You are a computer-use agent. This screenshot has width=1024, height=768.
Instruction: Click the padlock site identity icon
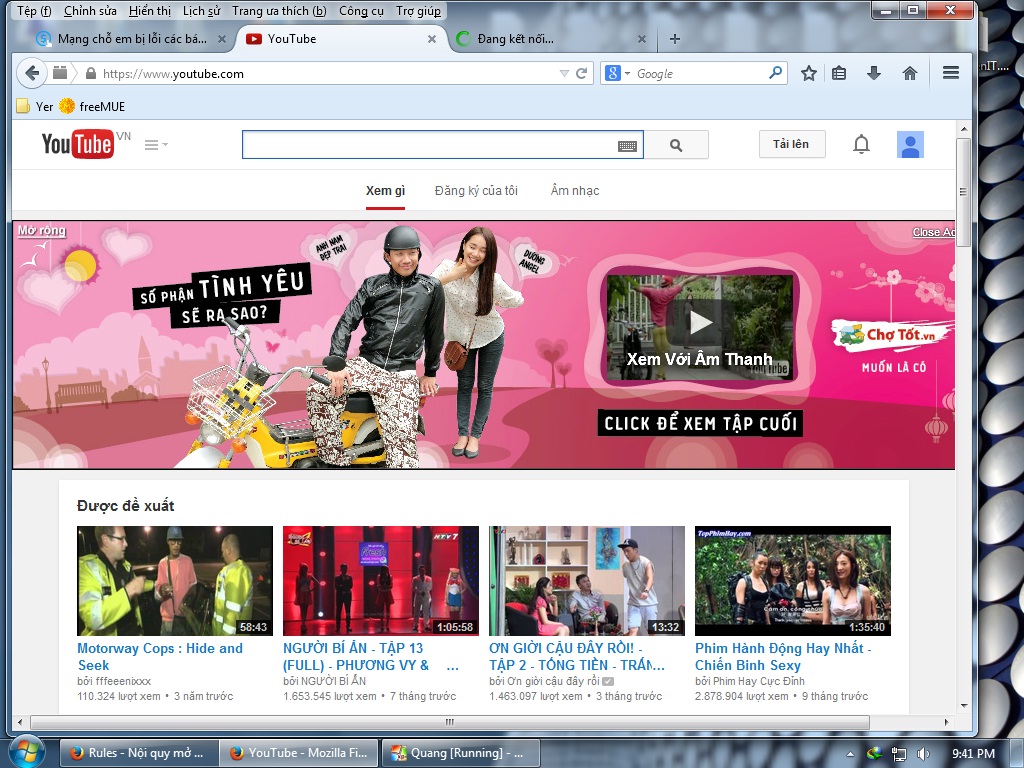tap(91, 73)
